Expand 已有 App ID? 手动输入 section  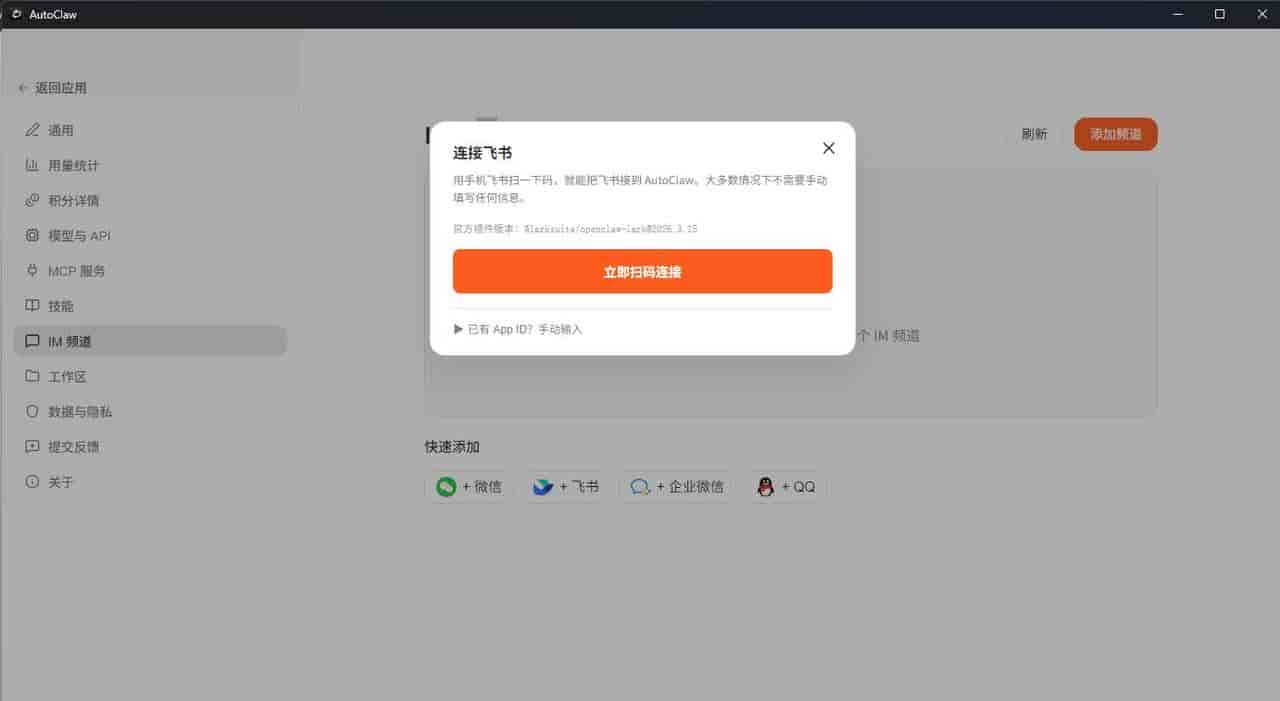point(518,329)
